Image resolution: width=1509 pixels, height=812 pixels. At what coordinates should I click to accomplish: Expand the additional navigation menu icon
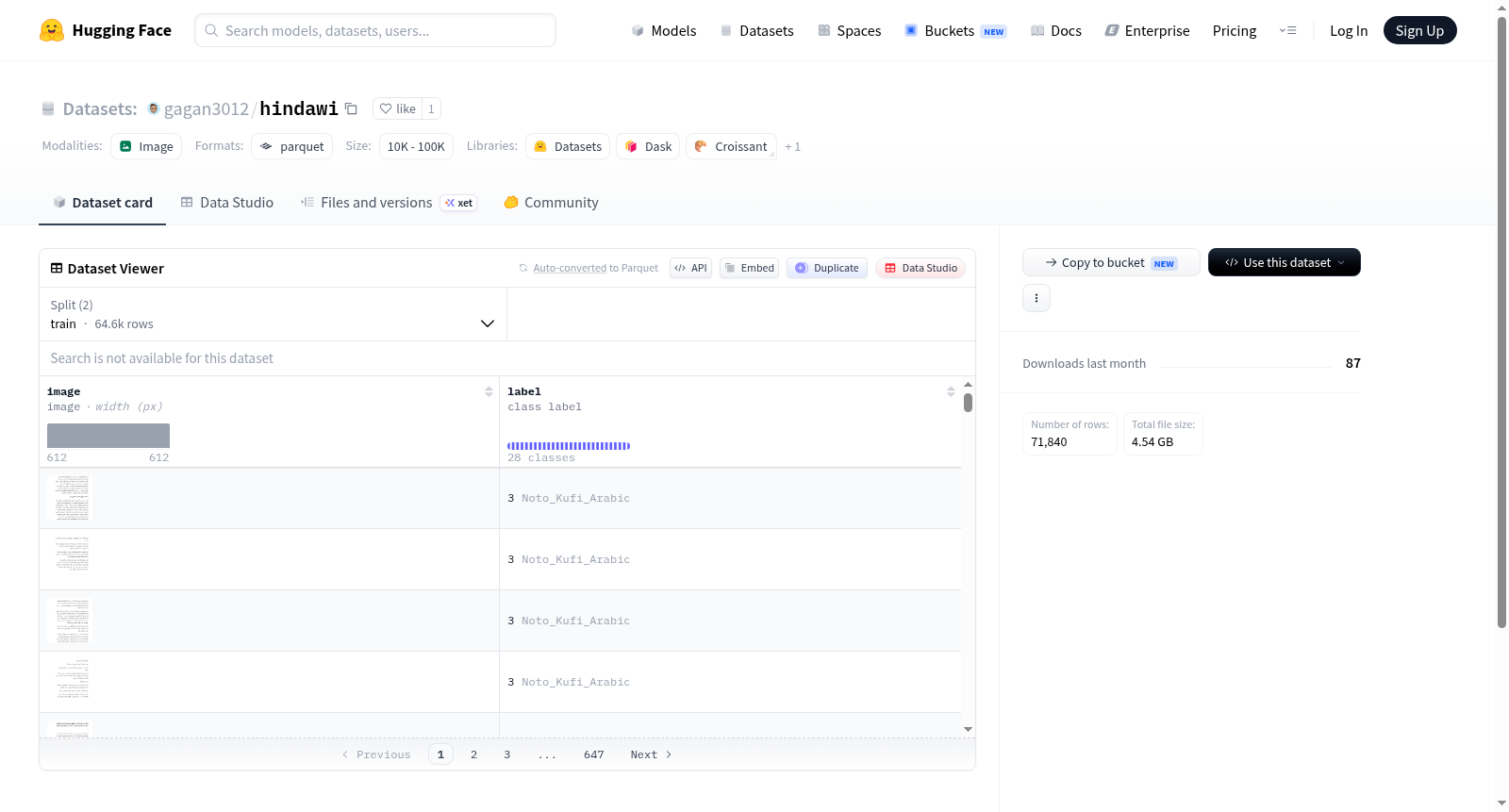pyautogui.click(x=1287, y=30)
